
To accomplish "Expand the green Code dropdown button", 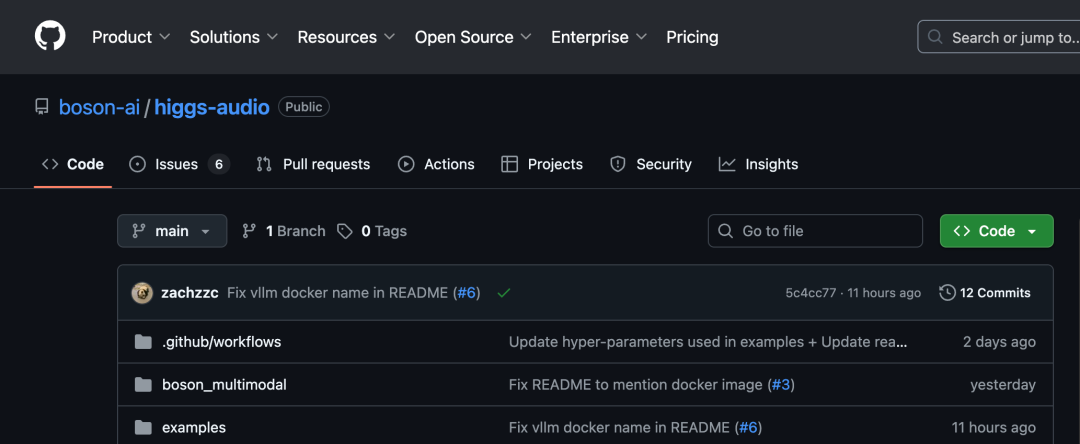I will point(996,231).
